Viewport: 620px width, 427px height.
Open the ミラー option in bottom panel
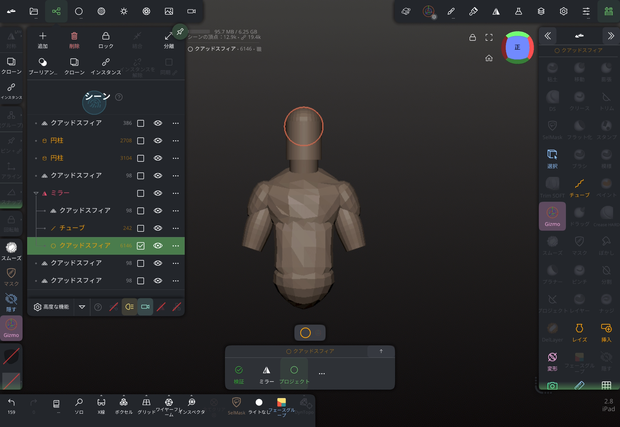[x=267, y=374]
